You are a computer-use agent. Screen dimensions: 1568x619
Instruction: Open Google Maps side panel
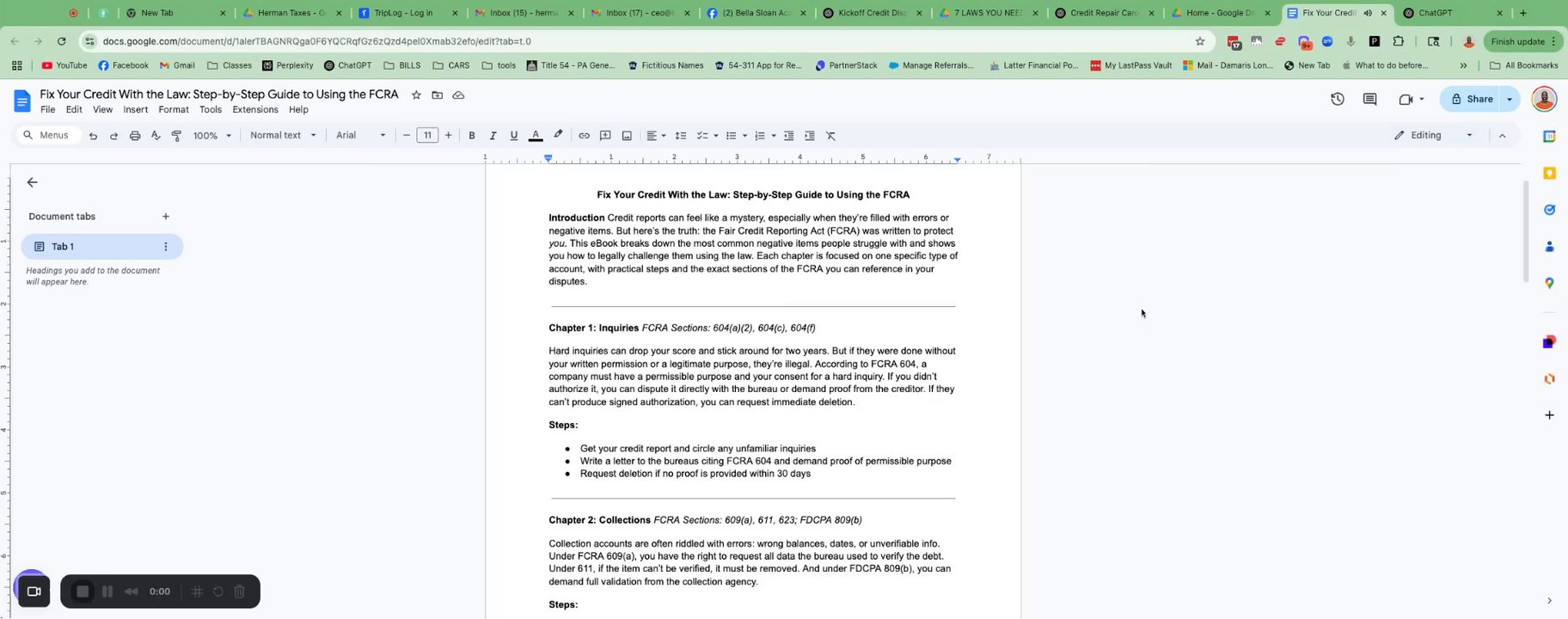[1549, 283]
